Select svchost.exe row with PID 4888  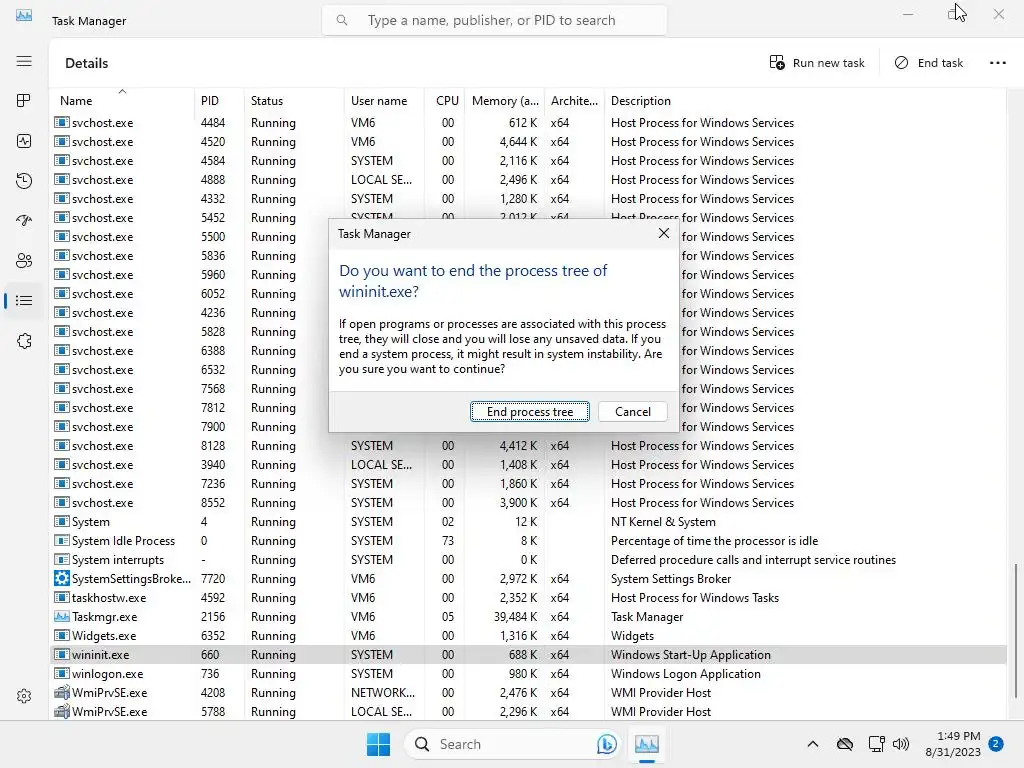pos(528,180)
